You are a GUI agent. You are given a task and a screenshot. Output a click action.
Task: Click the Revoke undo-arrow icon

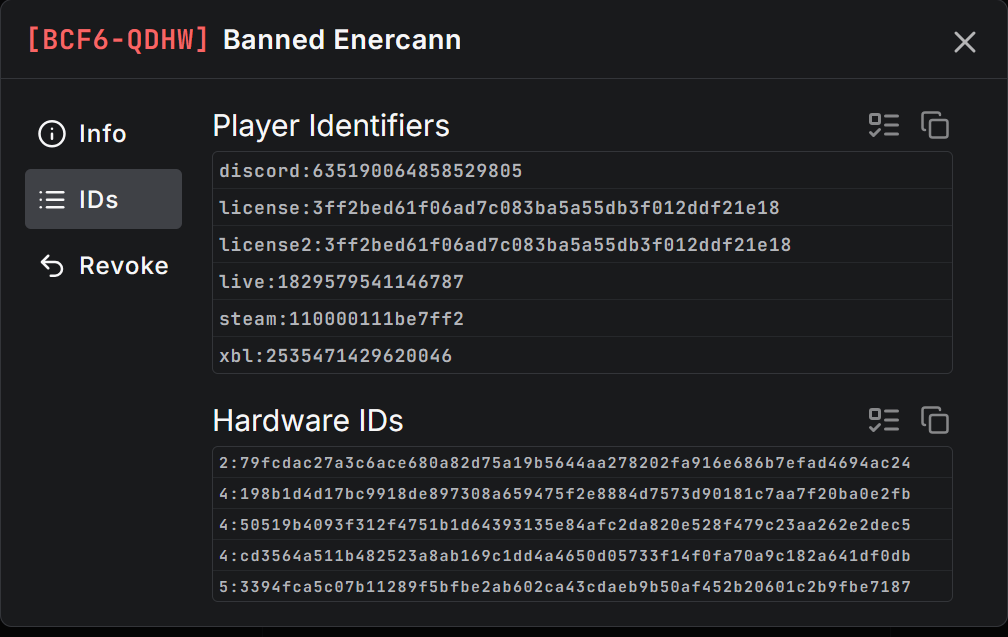[51, 266]
